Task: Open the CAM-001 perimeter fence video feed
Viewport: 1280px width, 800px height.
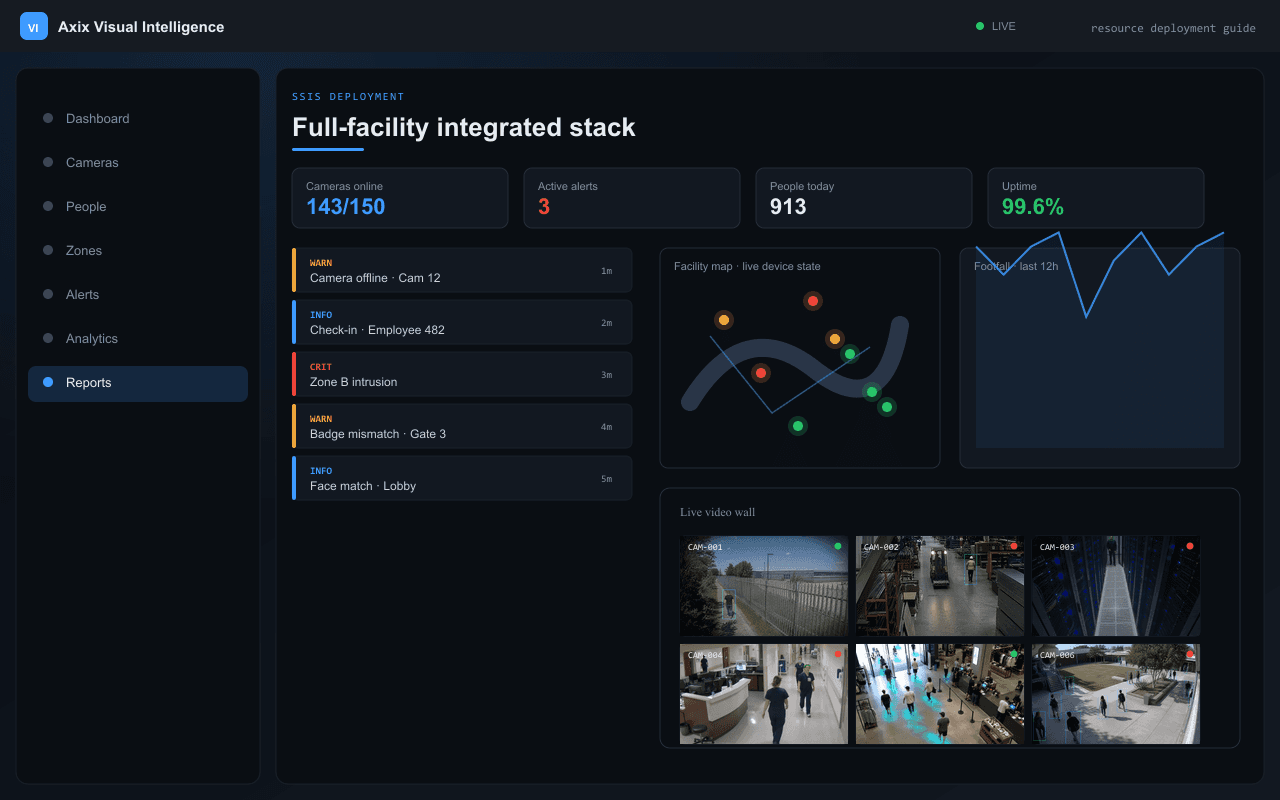Action: pos(764,585)
